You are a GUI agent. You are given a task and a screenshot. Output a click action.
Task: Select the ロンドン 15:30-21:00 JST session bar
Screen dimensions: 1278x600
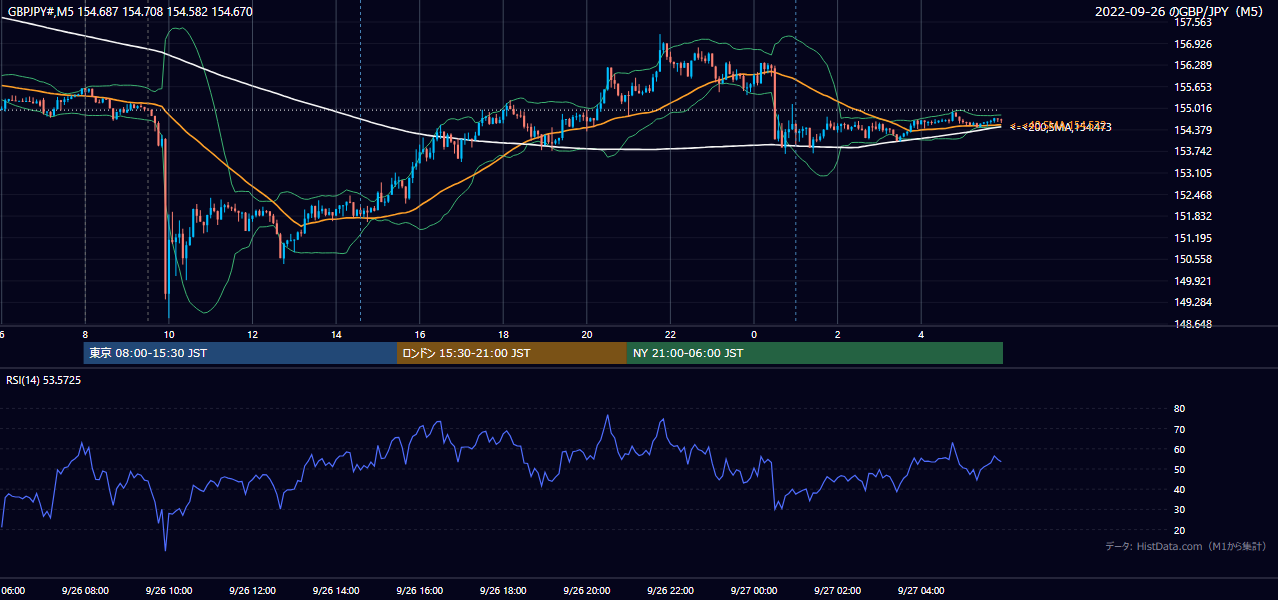point(512,353)
